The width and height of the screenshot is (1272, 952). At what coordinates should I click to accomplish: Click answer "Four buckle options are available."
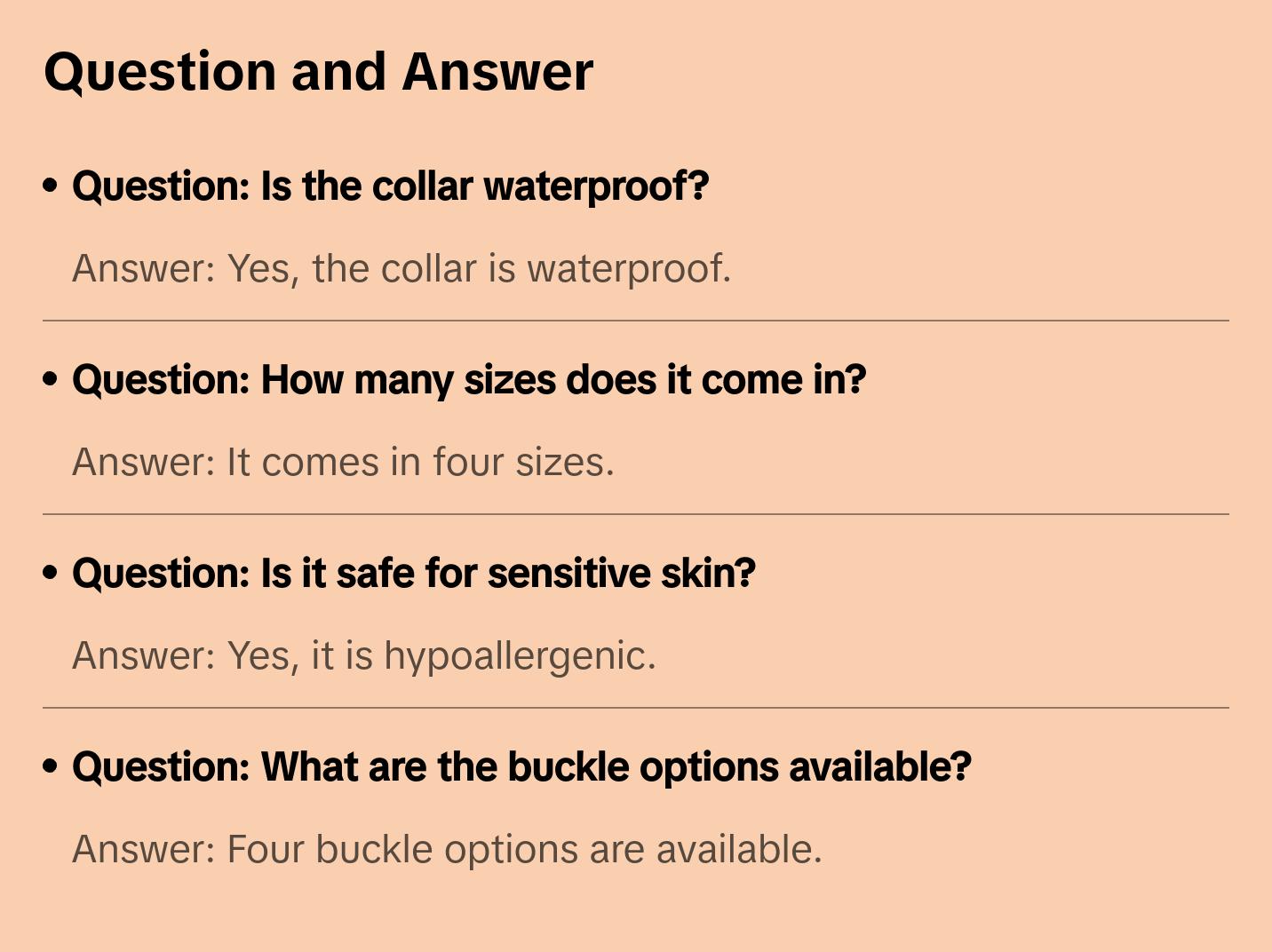[x=447, y=849]
